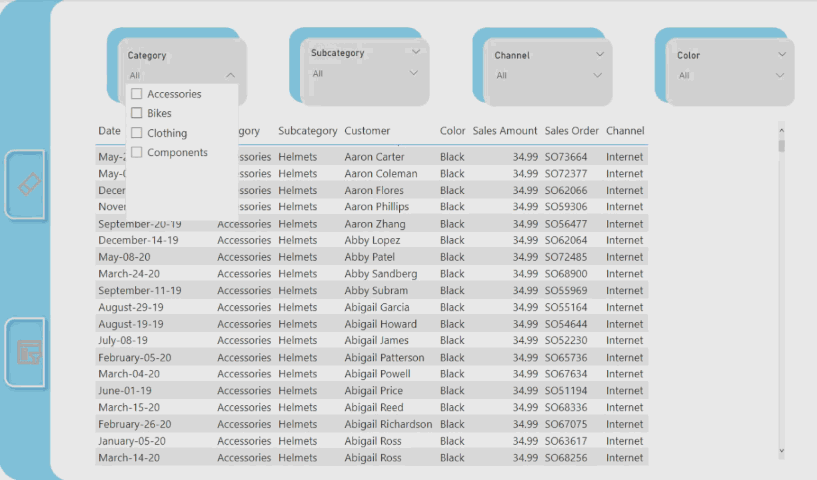Open the Color slicer's All dropdown
The height and width of the screenshot is (480, 817).
(x=780, y=75)
